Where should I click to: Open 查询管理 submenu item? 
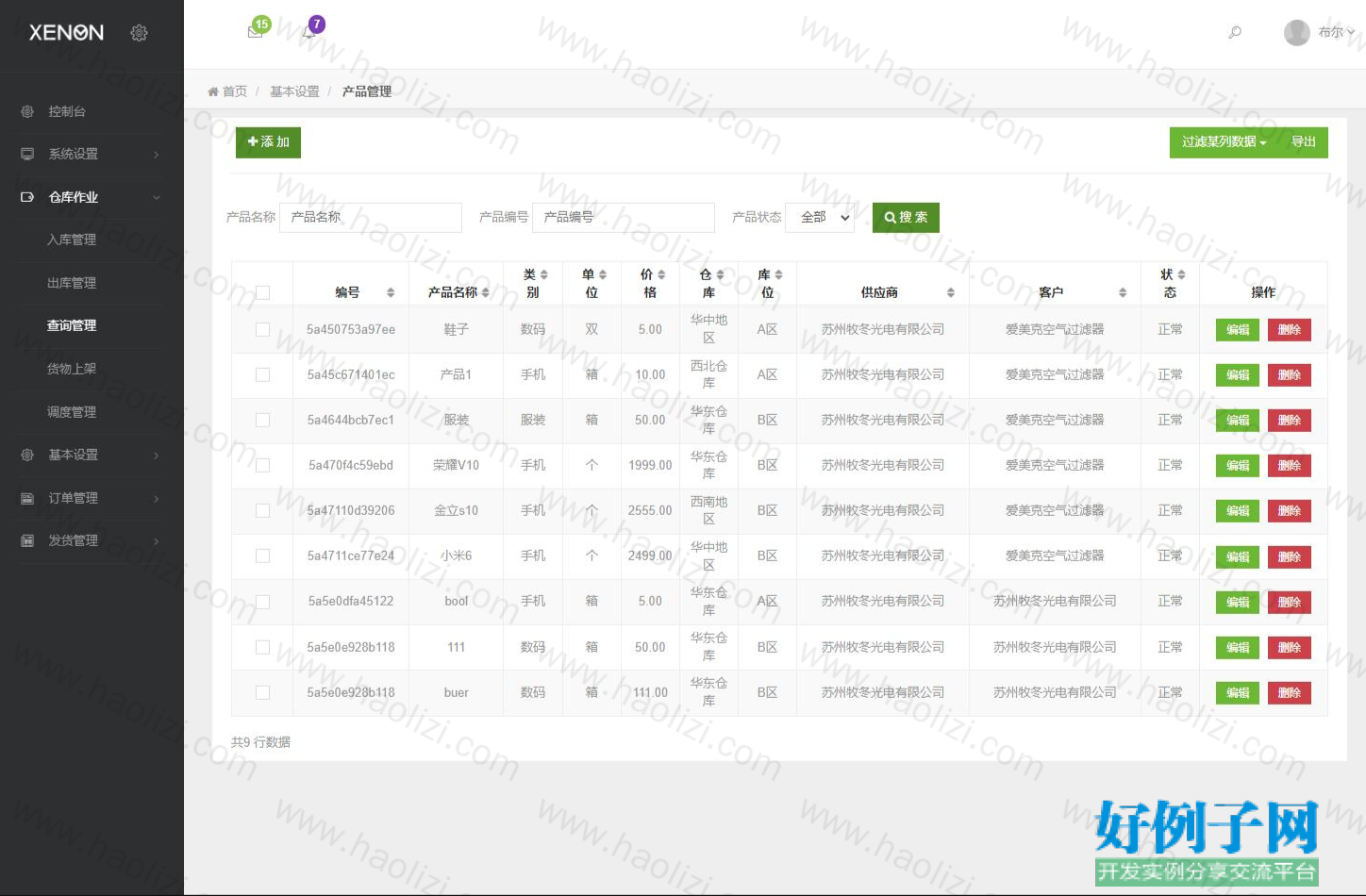tap(72, 325)
